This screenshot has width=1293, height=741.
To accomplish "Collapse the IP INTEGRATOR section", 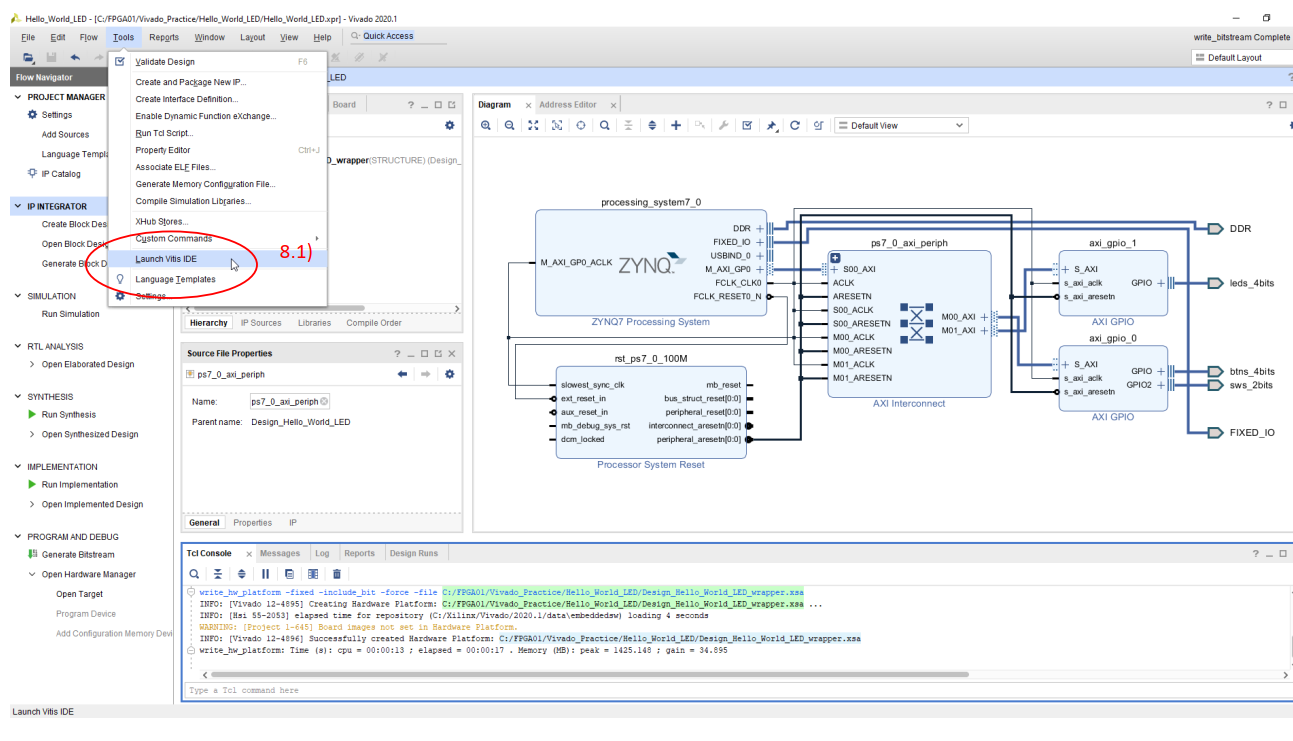I will 18,206.
